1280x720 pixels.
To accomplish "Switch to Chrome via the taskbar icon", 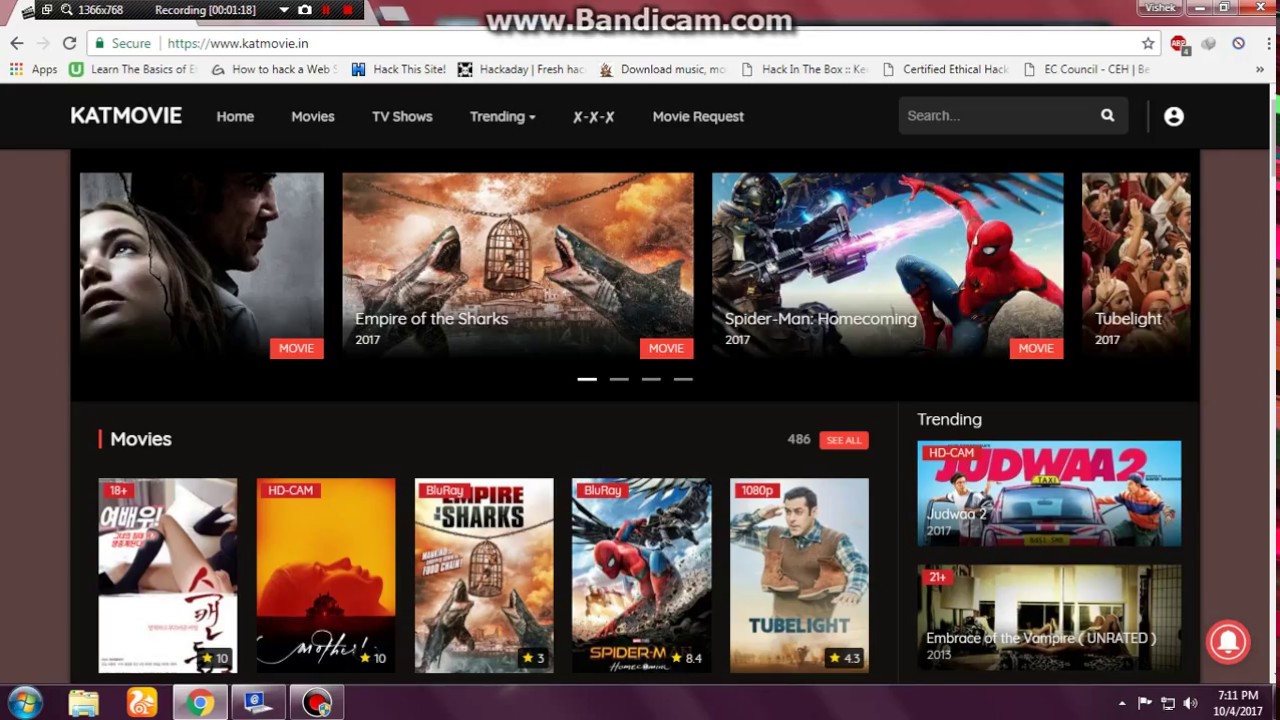I will click(x=200, y=703).
